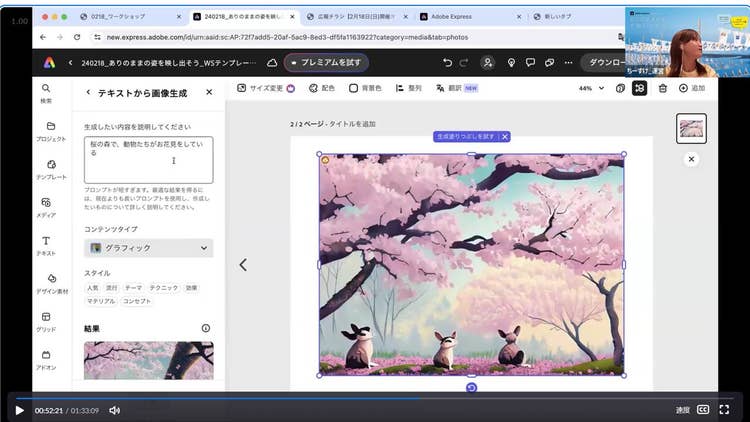
Task: Open the Add-ons (アドオン) sidebar item
Action: 46,360
